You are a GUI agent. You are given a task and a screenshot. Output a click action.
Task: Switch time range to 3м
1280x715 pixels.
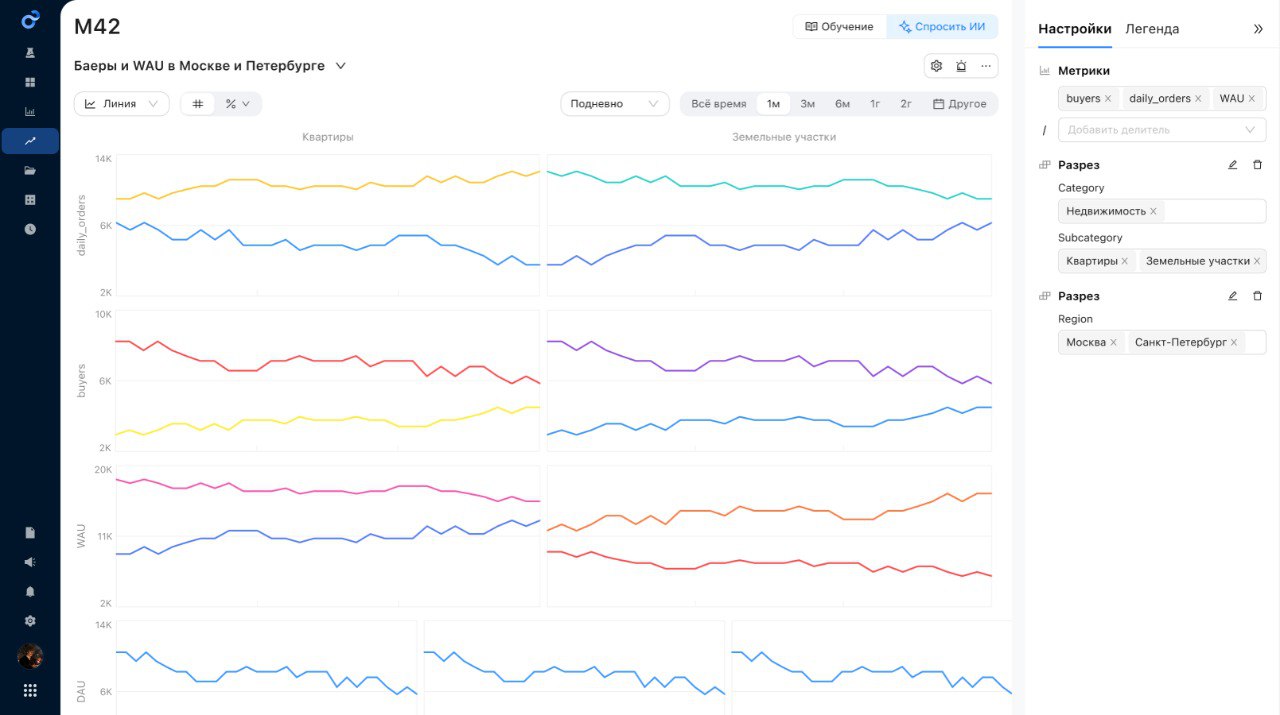click(807, 104)
